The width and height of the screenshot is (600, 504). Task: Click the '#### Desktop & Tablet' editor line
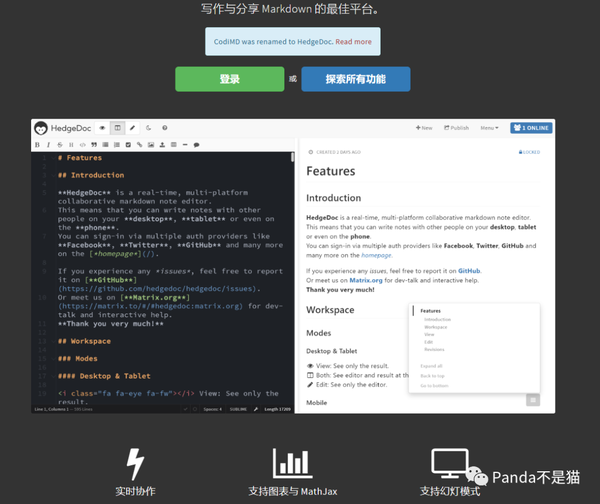pos(104,376)
